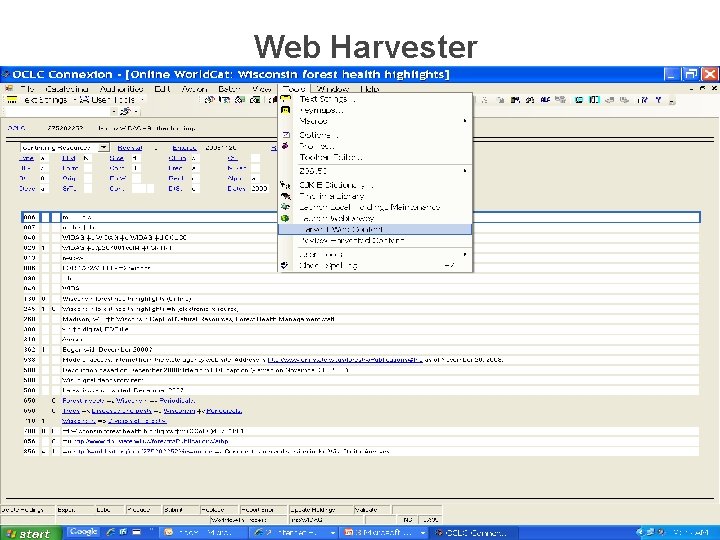The height and width of the screenshot is (540, 720).
Task: Follow the URL link in the 538 field
Action: 345,360
